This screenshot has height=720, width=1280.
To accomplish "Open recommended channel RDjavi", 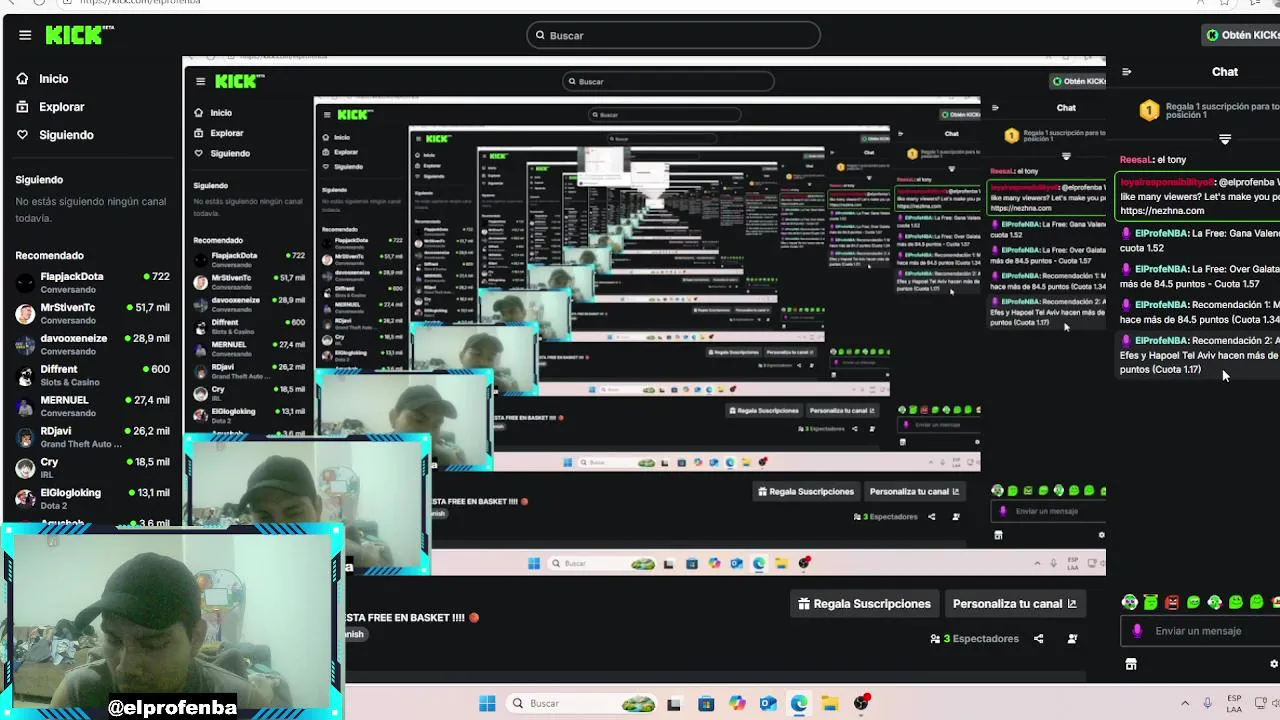I will click(x=93, y=437).
